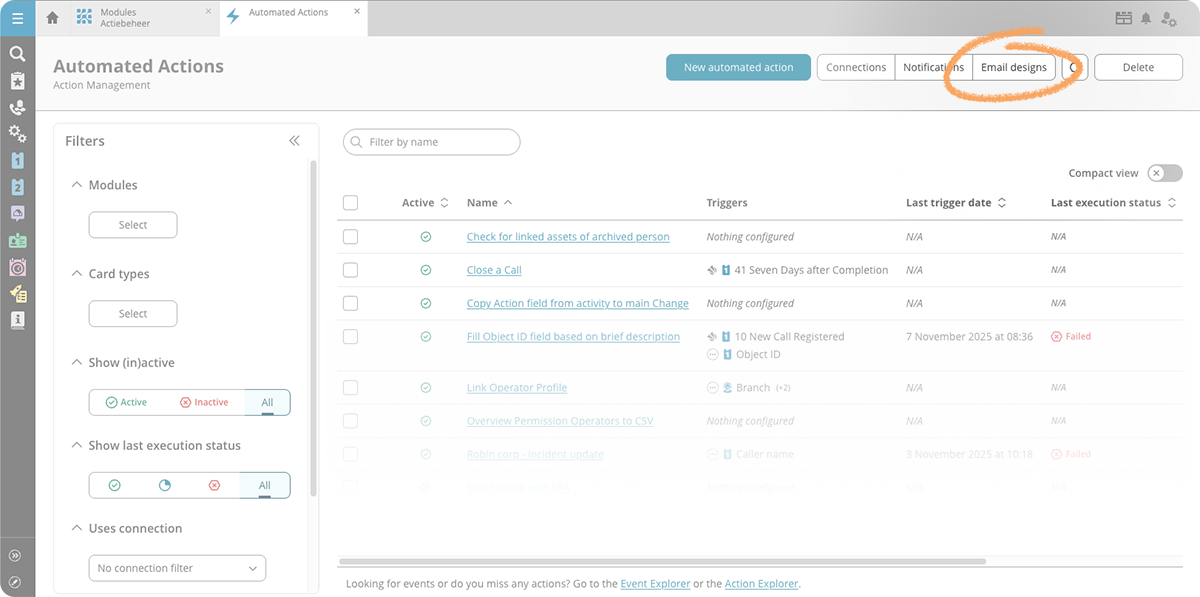The height and width of the screenshot is (597, 1200).
Task: Collapse Filters panel with double chevron
Action: click(x=294, y=141)
